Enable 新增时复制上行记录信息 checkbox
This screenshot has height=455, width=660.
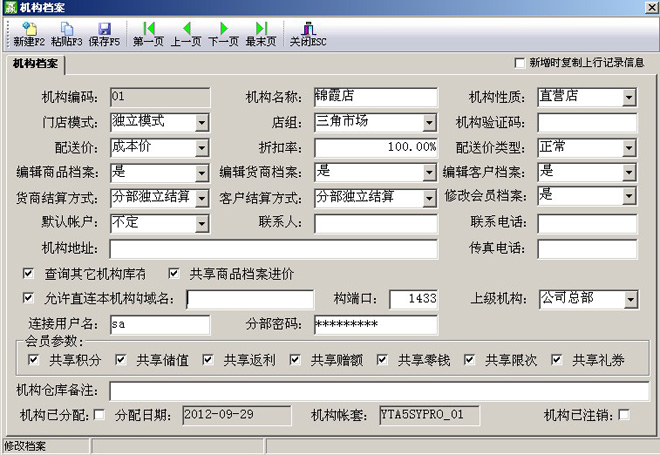(x=520, y=63)
